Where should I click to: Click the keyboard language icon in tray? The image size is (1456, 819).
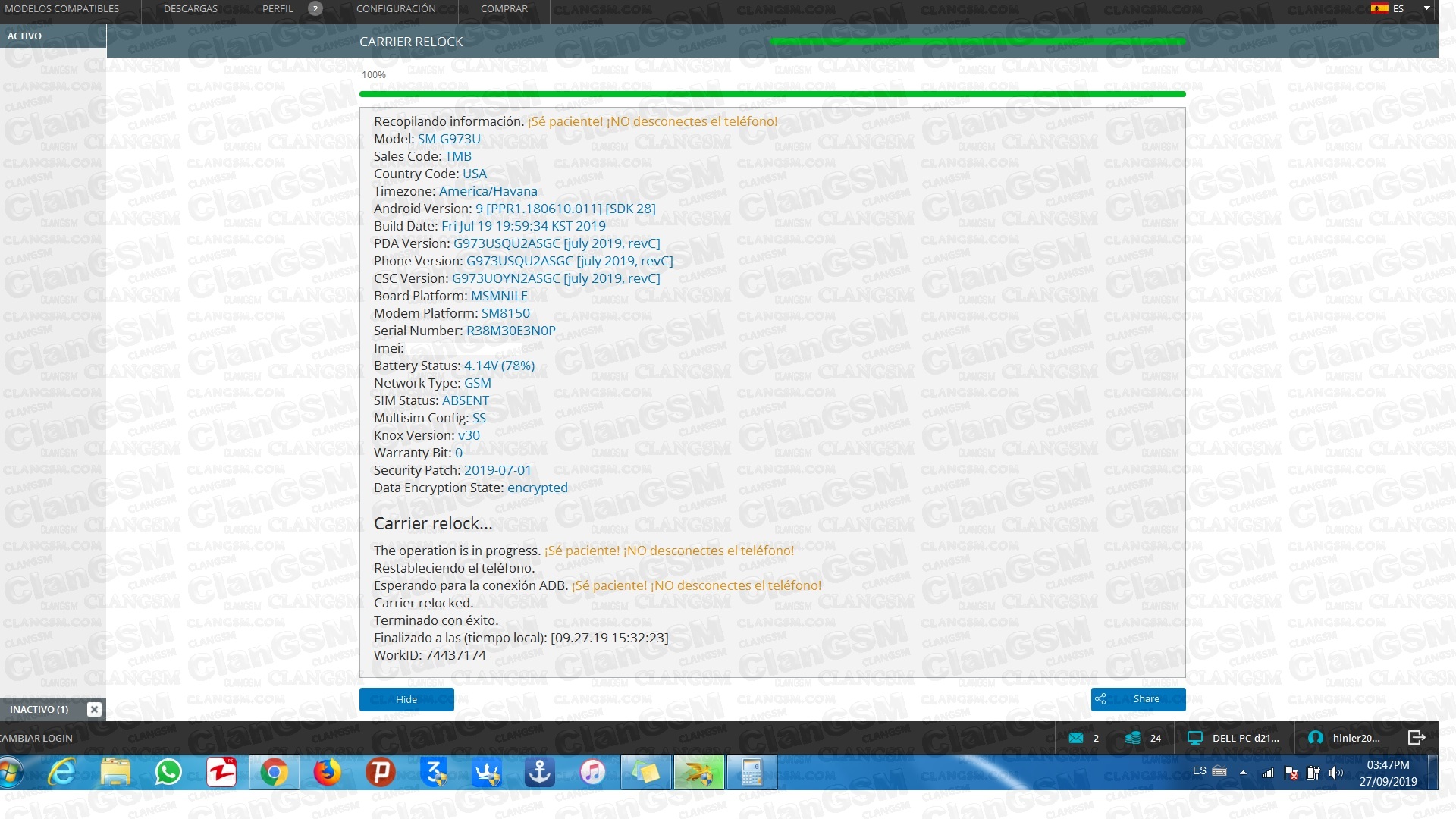tap(1219, 771)
